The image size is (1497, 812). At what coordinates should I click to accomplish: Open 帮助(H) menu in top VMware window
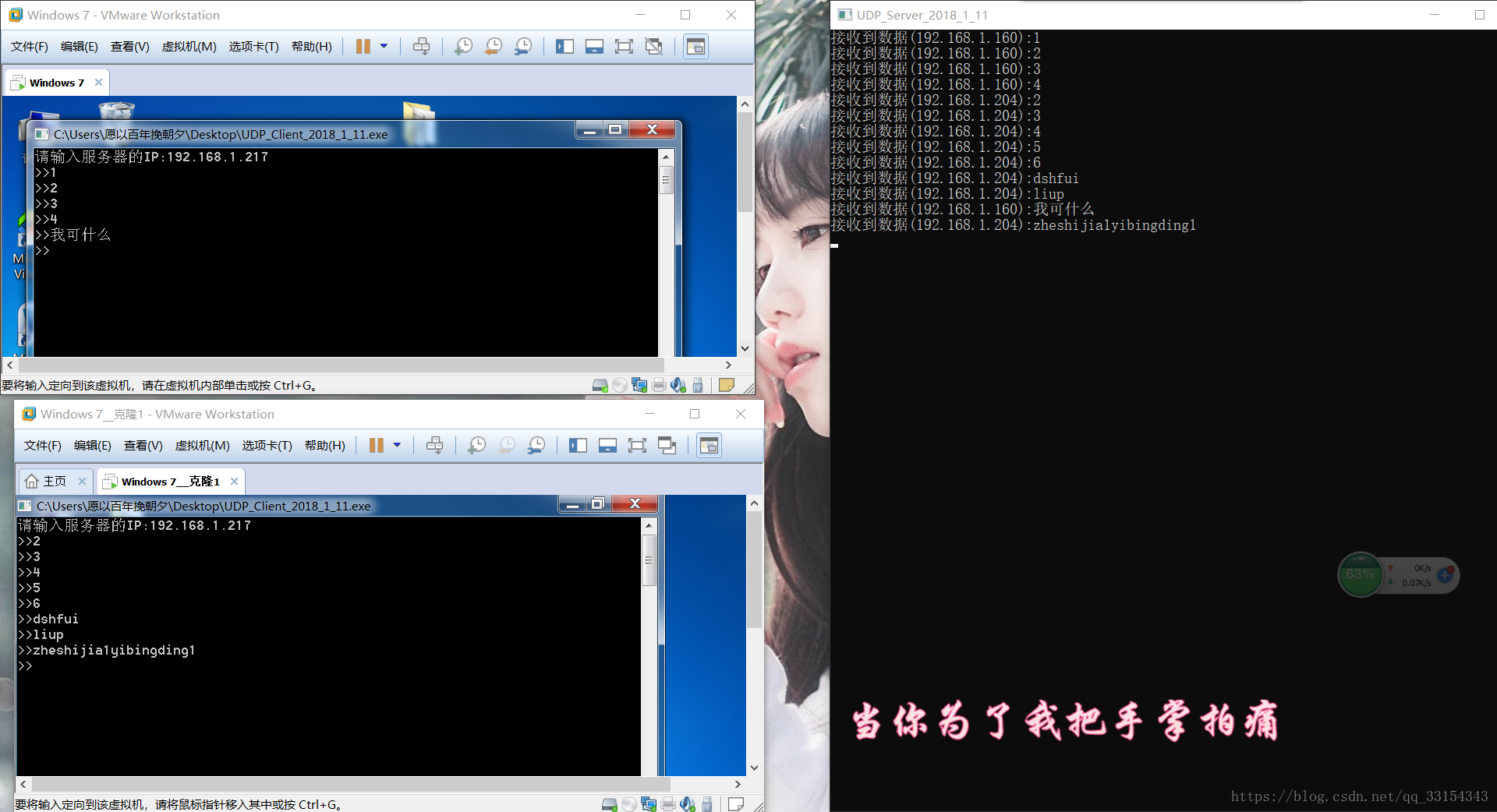pos(312,47)
